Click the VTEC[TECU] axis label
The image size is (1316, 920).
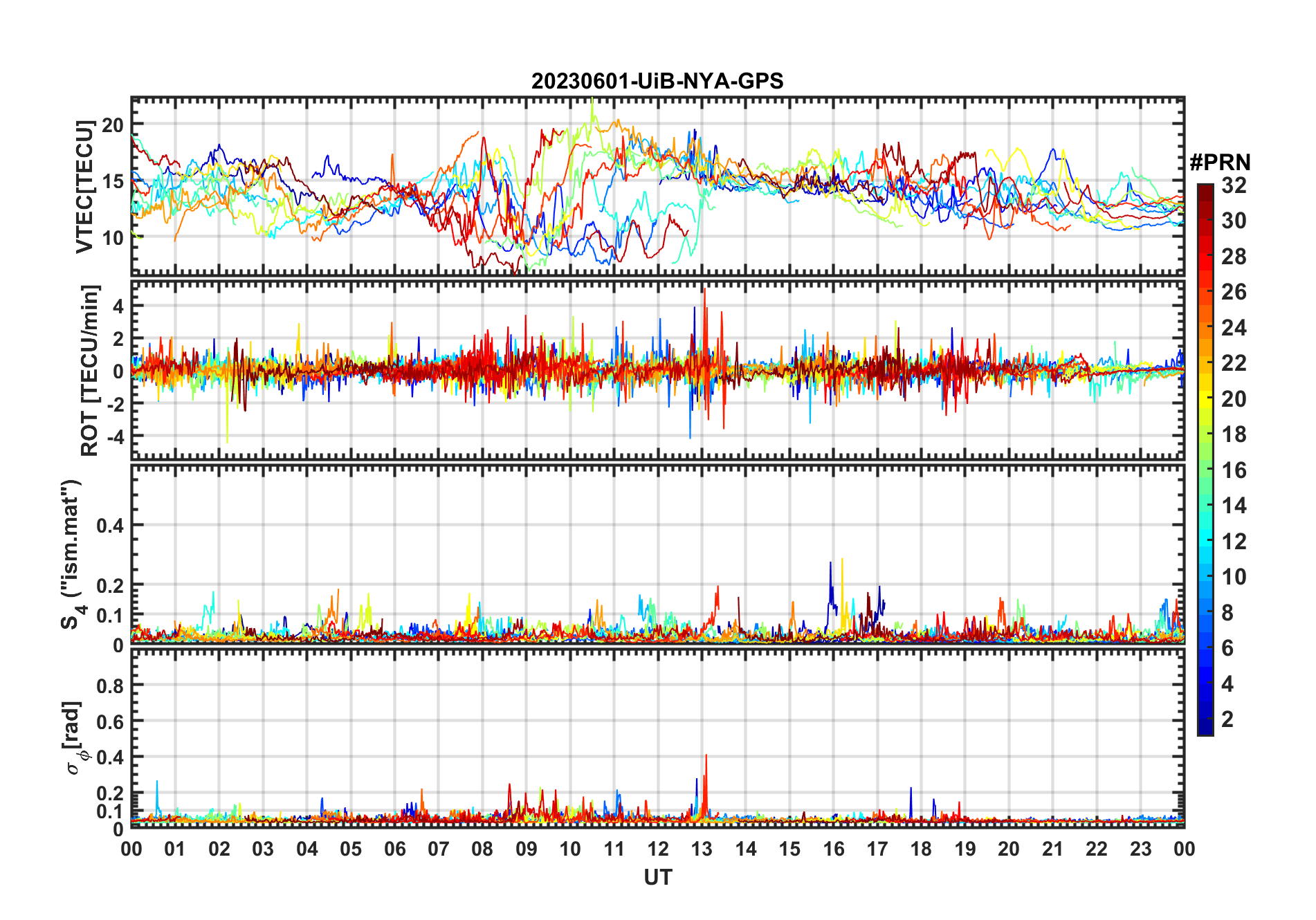[x=84, y=187]
